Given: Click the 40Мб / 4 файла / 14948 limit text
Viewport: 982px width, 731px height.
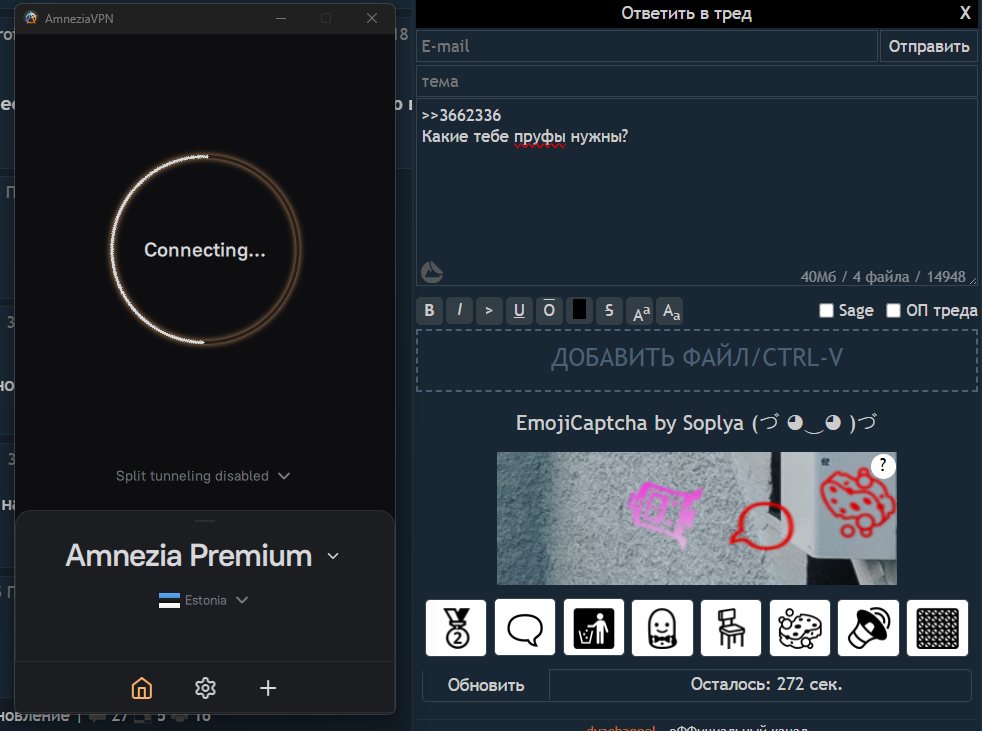Looking at the screenshot, I should 883,277.
